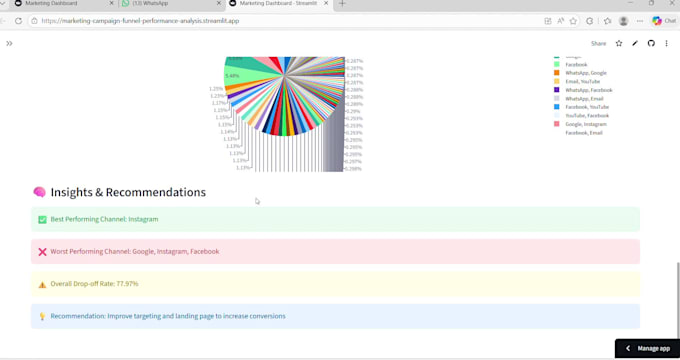This screenshot has height=360, width=680.
Task: Focus the browser address bar URL
Action: point(140,21)
